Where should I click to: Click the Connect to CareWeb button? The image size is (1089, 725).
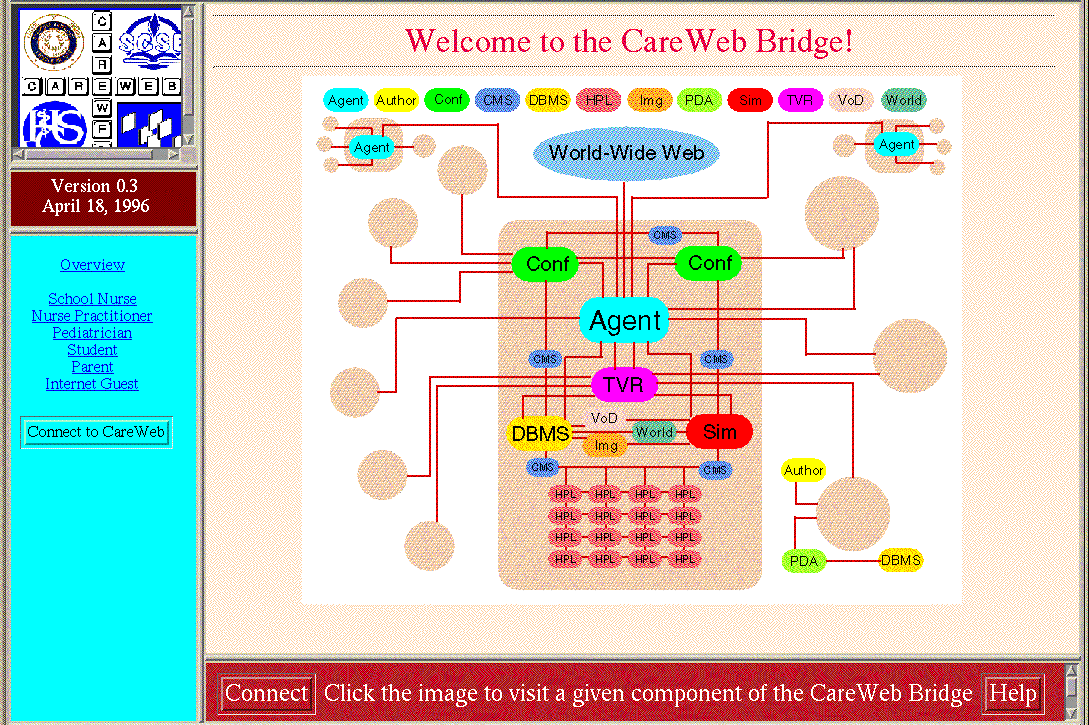(x=97, y=432)
